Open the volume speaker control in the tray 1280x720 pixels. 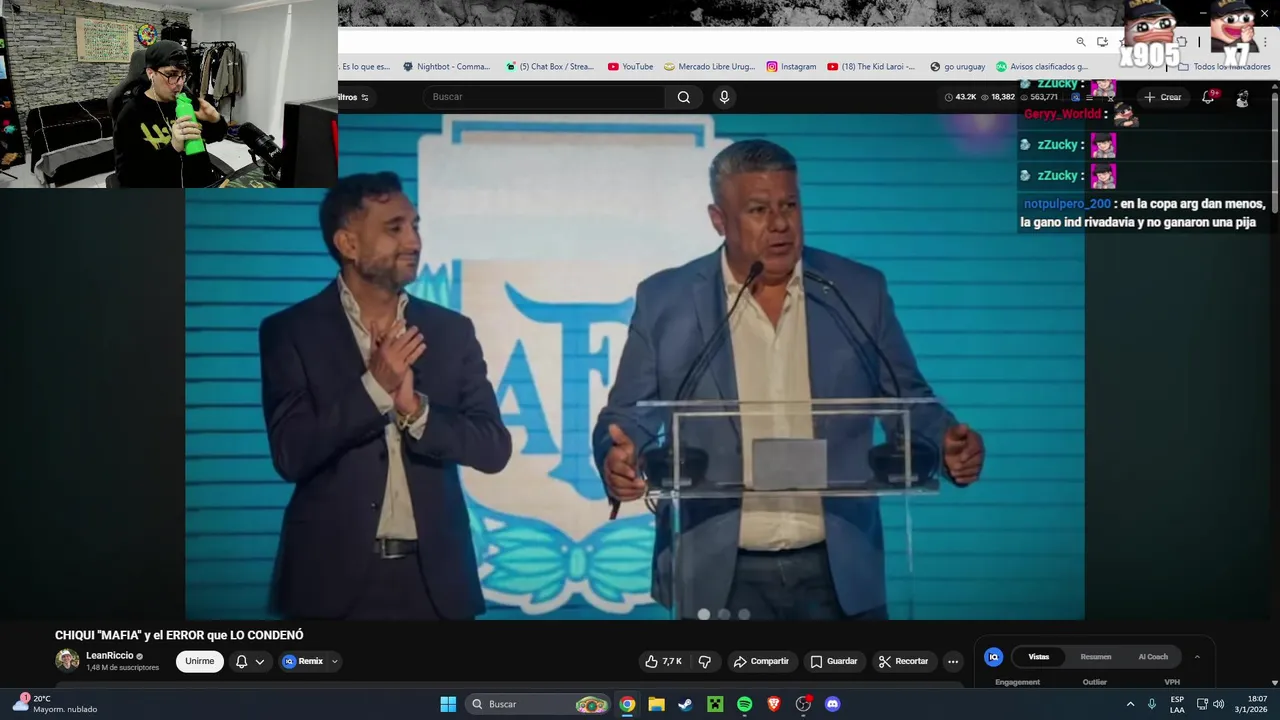click(x=1218, y=704)
